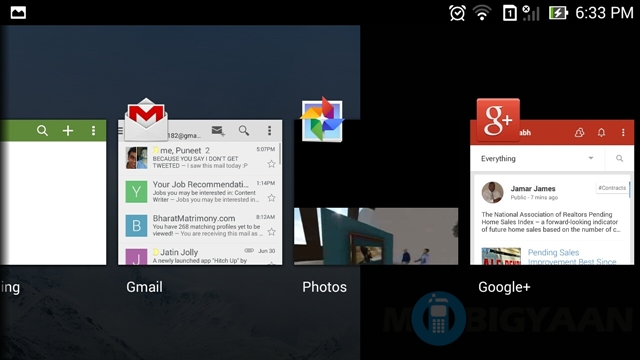Tap the compose mail icon in Gmail

coord(218,131)
